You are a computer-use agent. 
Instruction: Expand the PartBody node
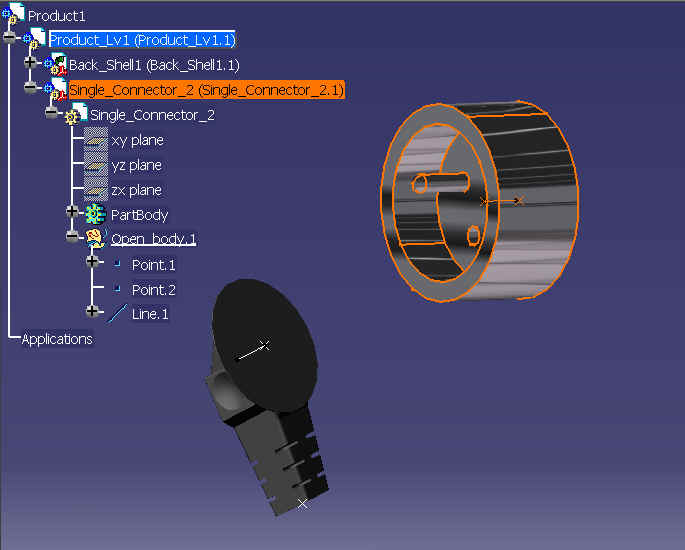pos(72,212)
